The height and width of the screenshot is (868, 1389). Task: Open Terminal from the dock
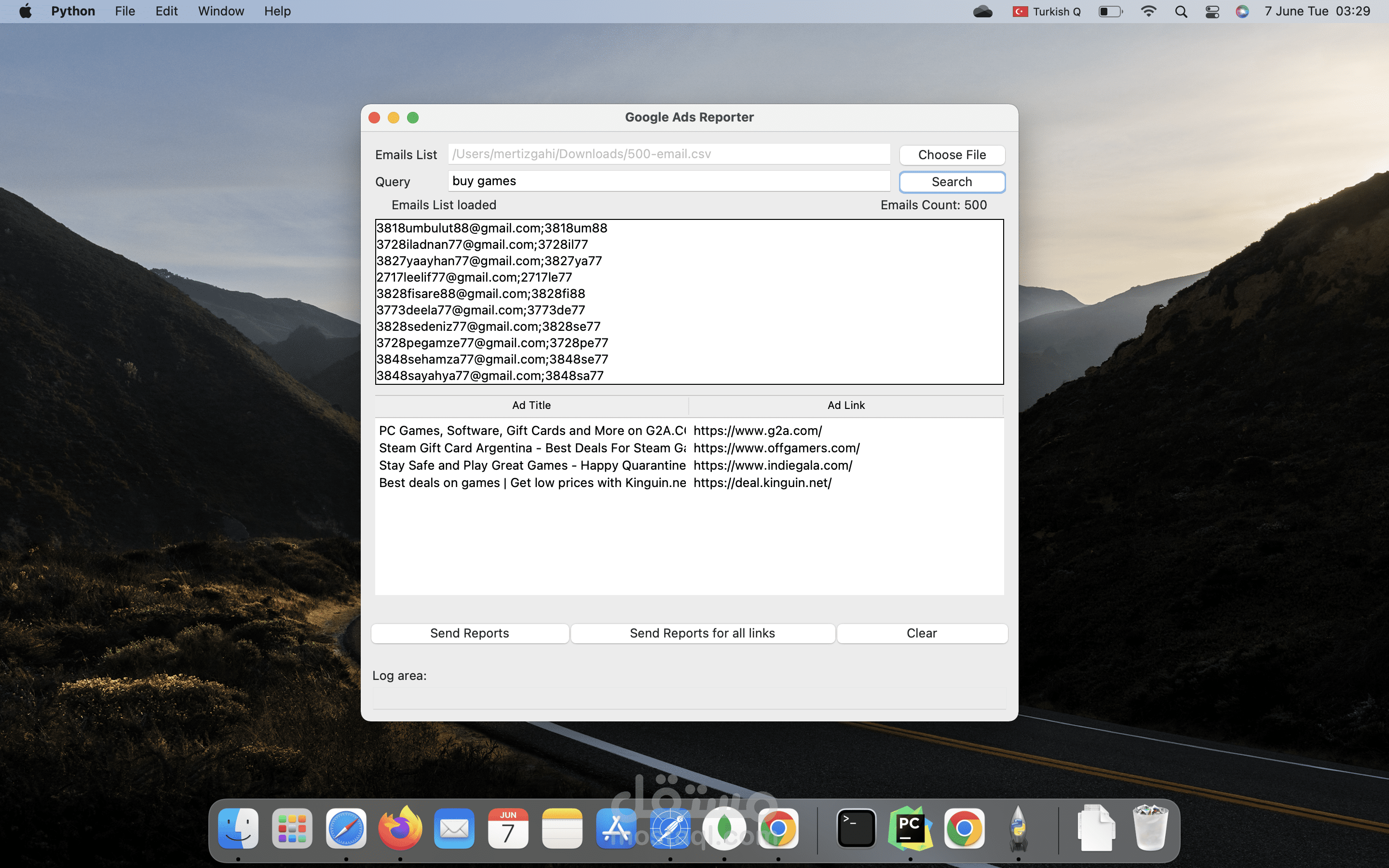coord(856,828)
